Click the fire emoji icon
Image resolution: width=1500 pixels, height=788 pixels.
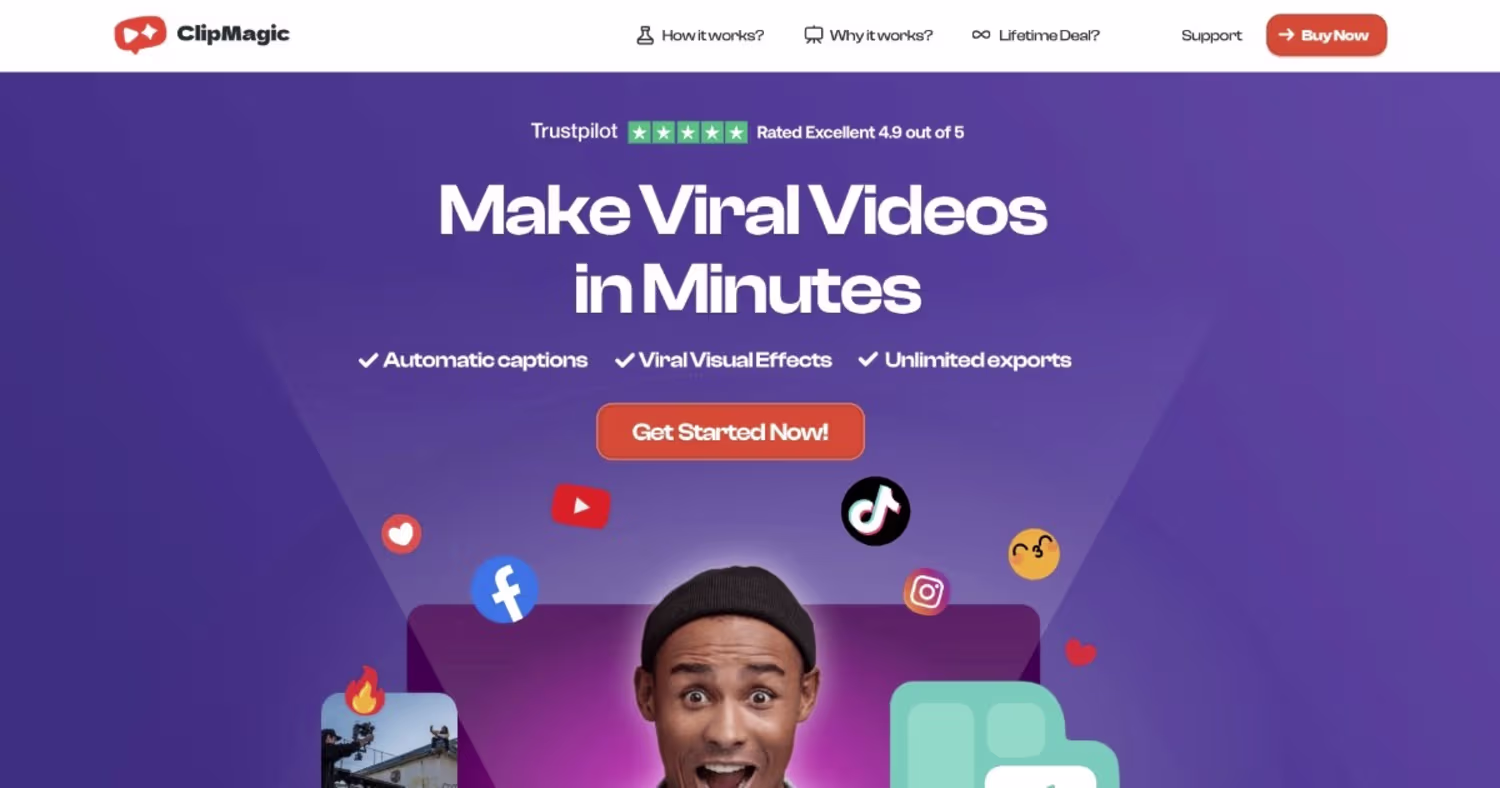[365, 691]
